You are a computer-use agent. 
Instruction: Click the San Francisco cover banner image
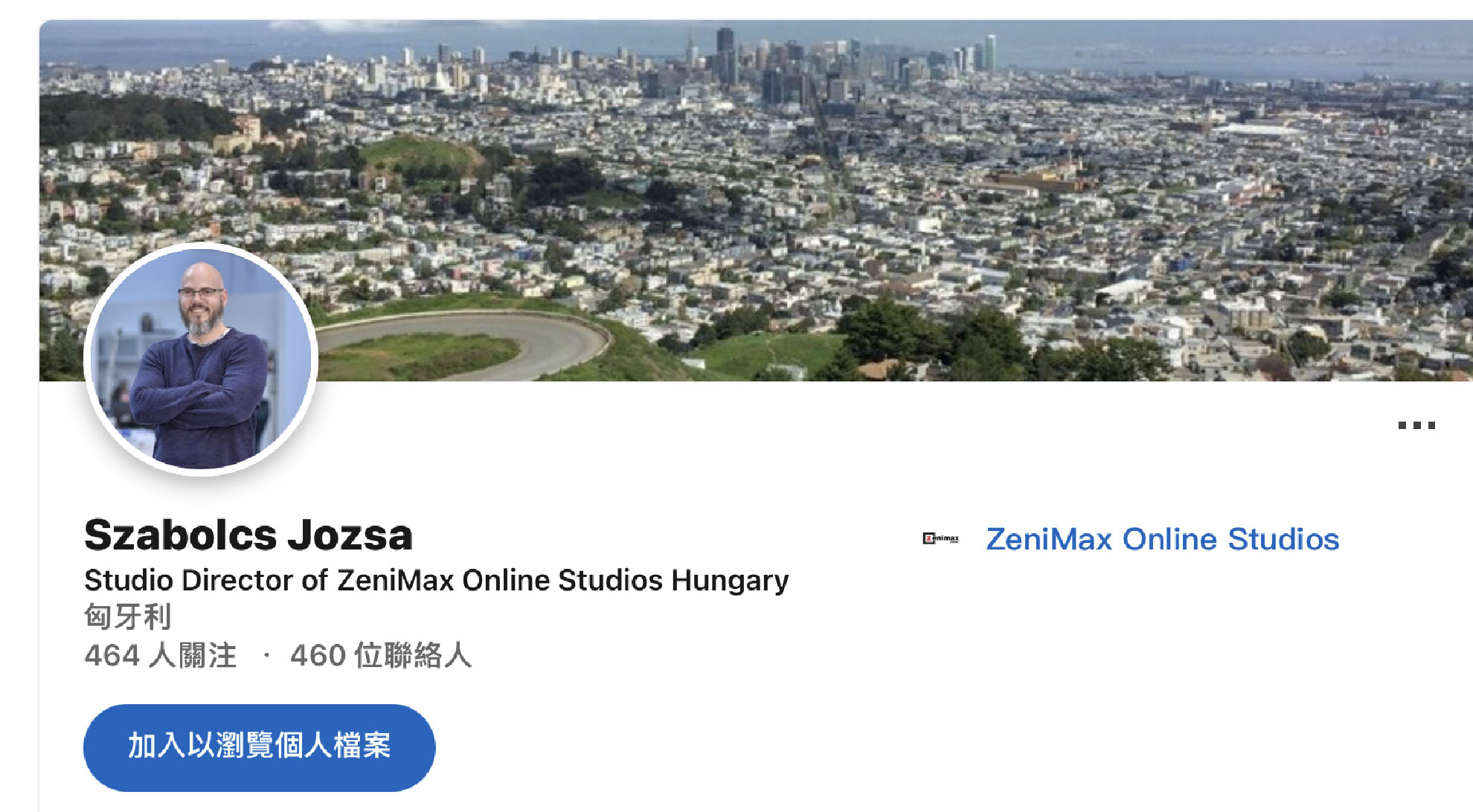coord(756,201)
